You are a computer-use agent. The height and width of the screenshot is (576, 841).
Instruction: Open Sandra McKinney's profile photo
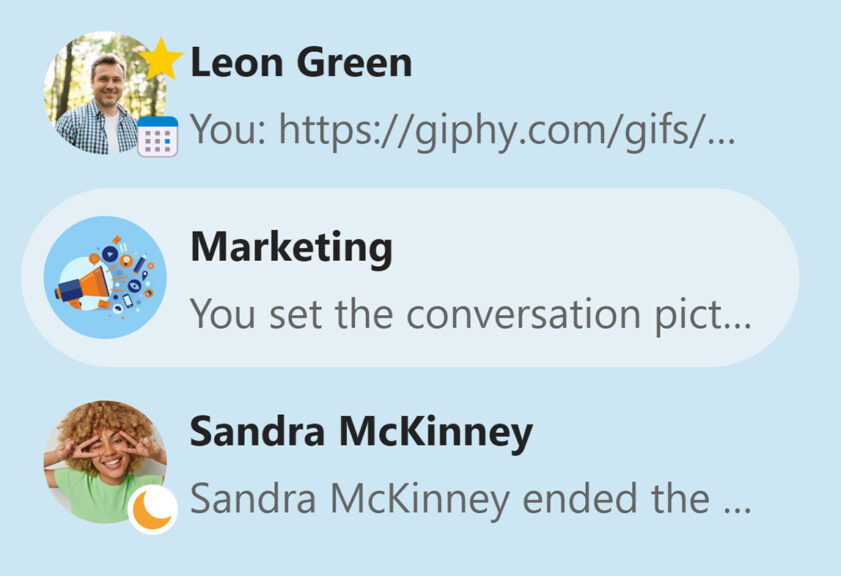tap(105, 462)
